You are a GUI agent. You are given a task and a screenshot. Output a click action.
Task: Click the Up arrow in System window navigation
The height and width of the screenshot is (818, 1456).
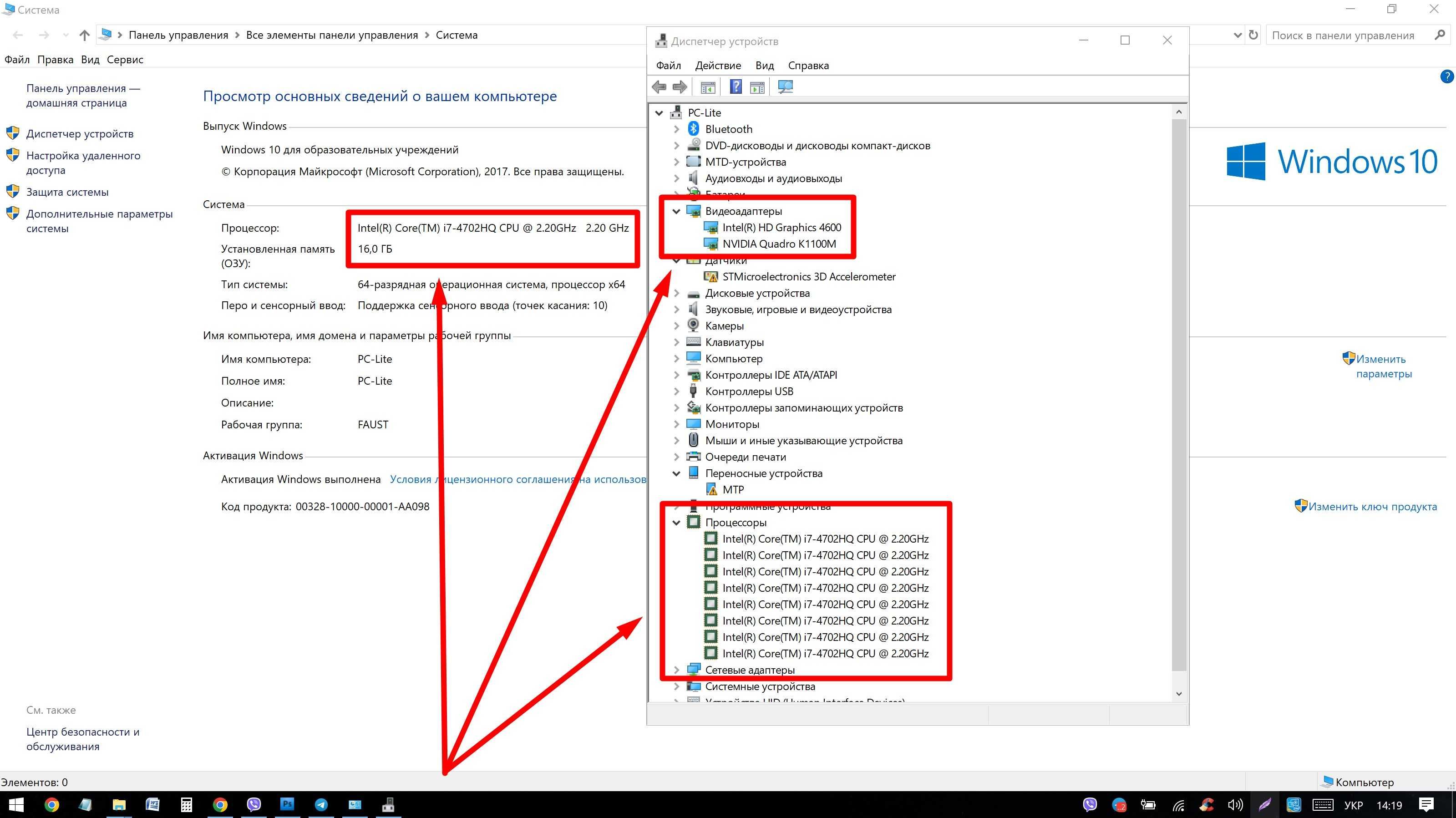[84, 35]
